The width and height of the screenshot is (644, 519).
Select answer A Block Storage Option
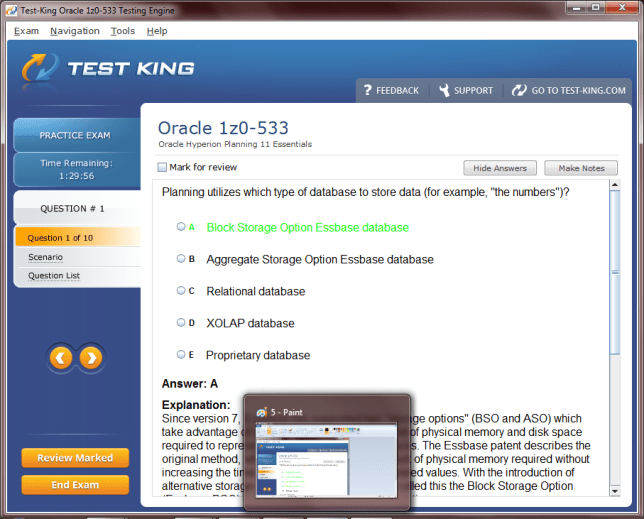coord(181,227)
